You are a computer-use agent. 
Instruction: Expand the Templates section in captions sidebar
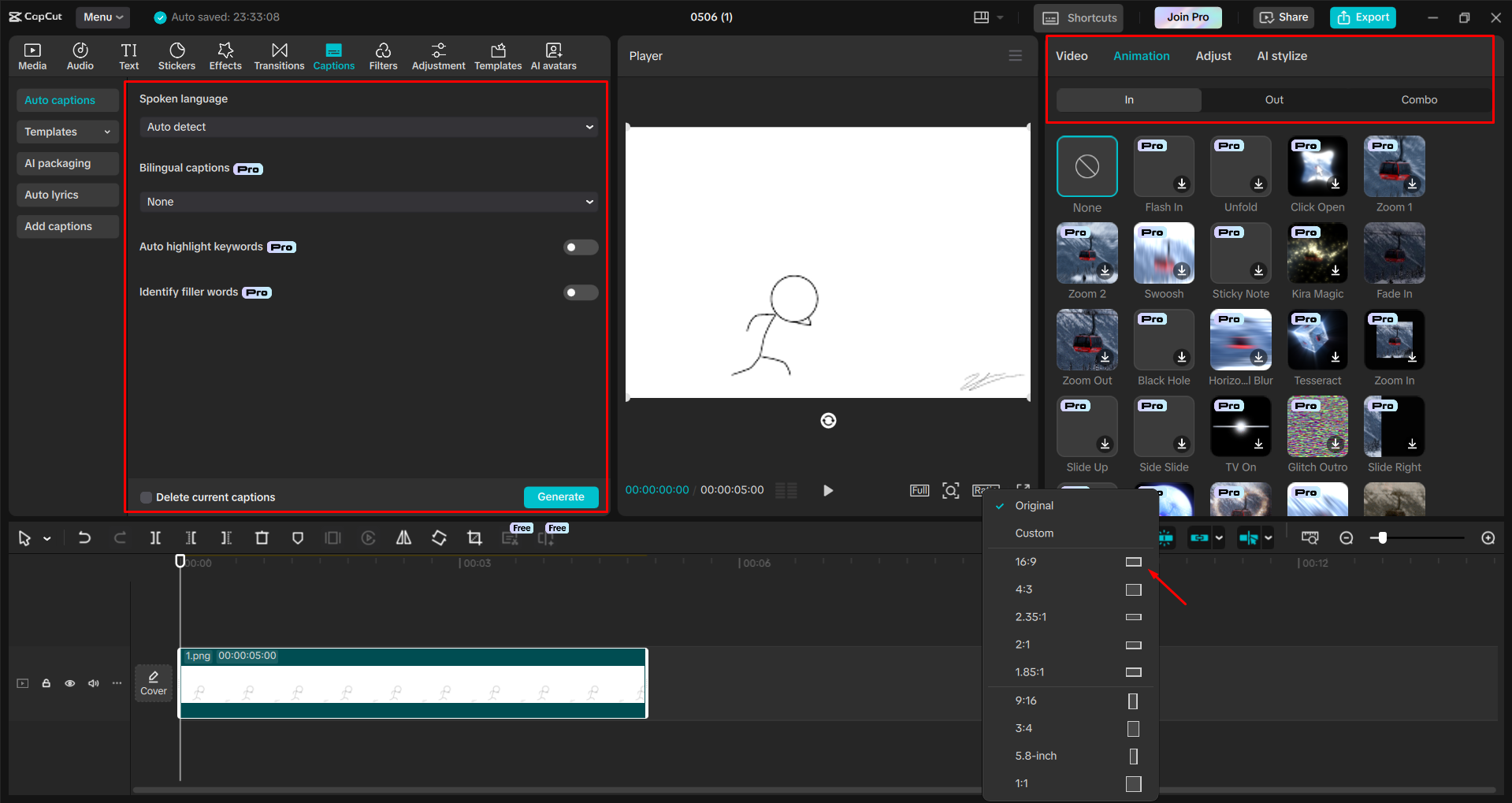click(67, 132)
